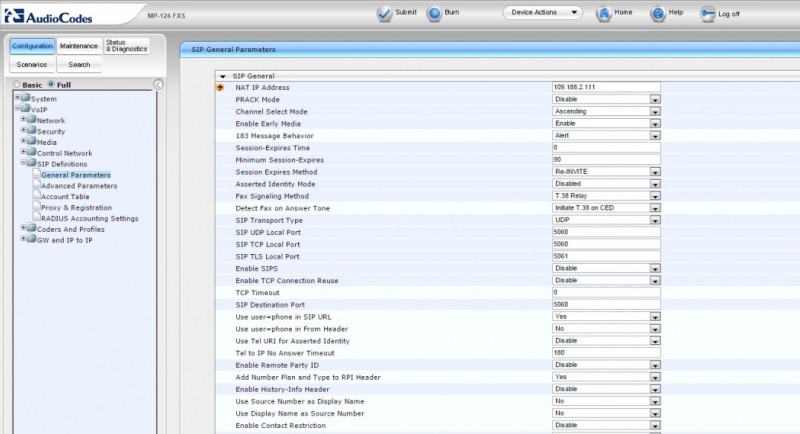The height and width of the screenshot is (434, 800).
Task: Click the VoIP folder icon
Action: click(x=26, y=108)
